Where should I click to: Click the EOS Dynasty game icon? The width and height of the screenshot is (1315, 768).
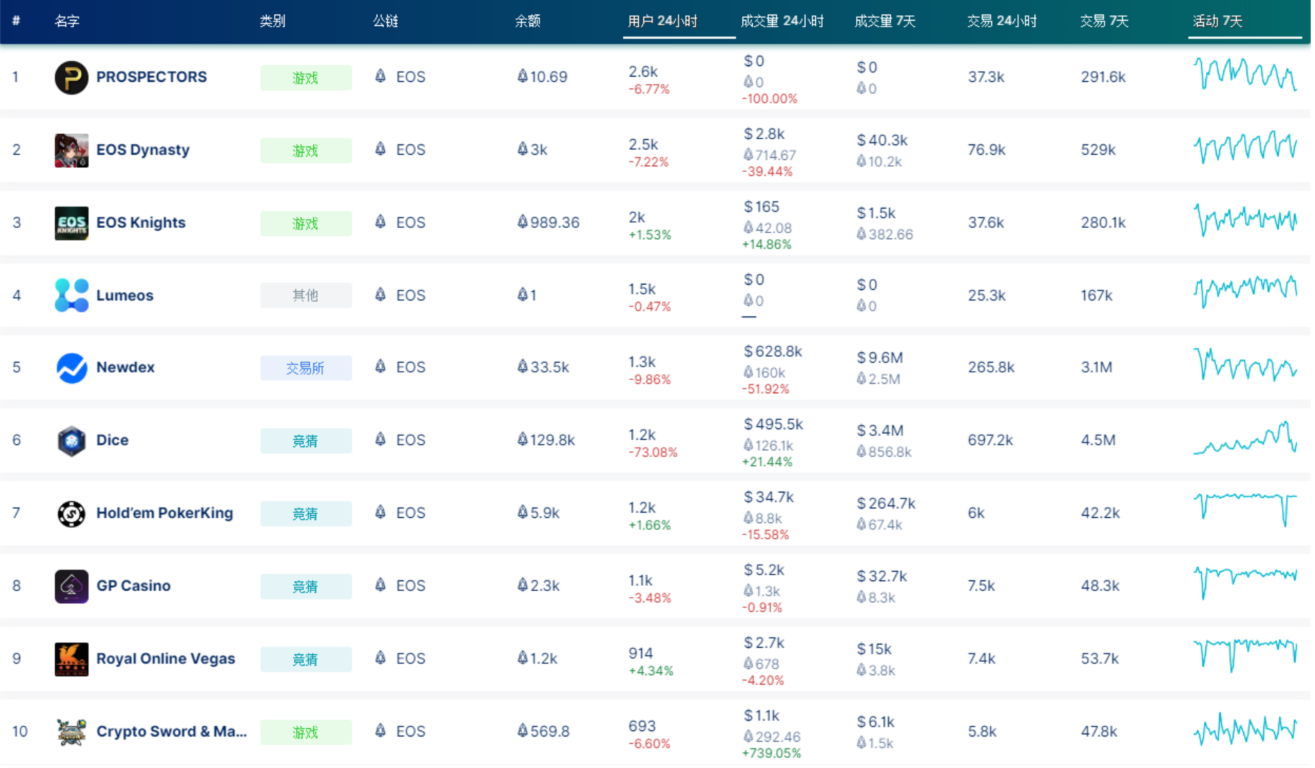click(x=71, y=150)
